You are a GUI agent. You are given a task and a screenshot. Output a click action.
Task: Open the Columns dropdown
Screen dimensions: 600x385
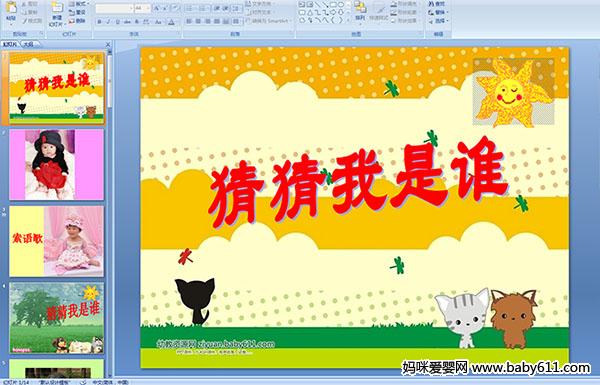coord(236,21)
